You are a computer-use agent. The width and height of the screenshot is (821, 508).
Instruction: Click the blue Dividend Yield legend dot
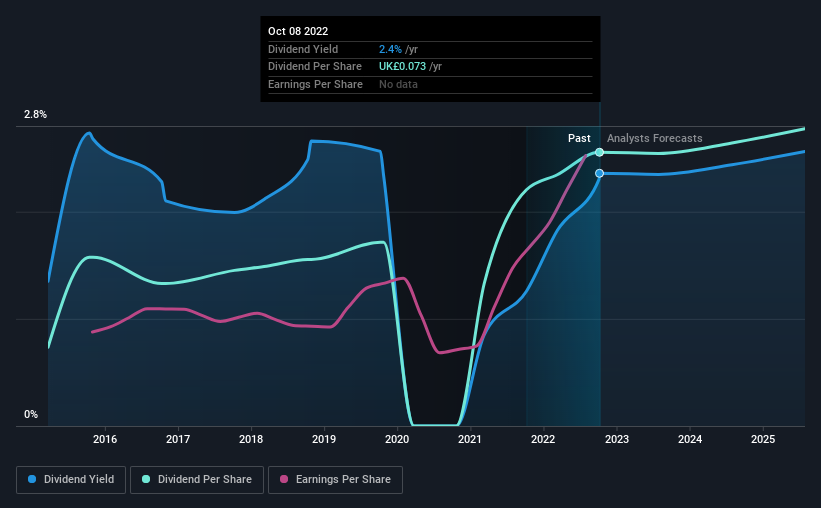click(x=32, y=479)
